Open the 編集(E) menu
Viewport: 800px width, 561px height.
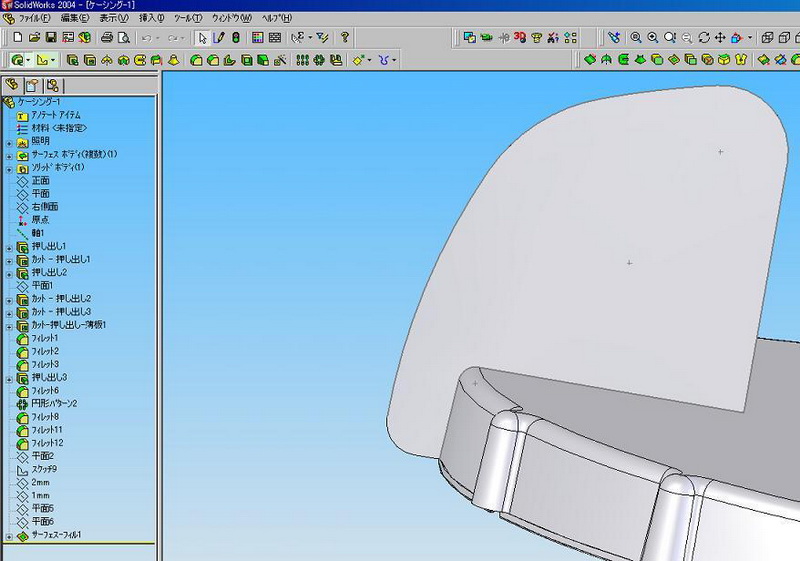coord(74,18)
